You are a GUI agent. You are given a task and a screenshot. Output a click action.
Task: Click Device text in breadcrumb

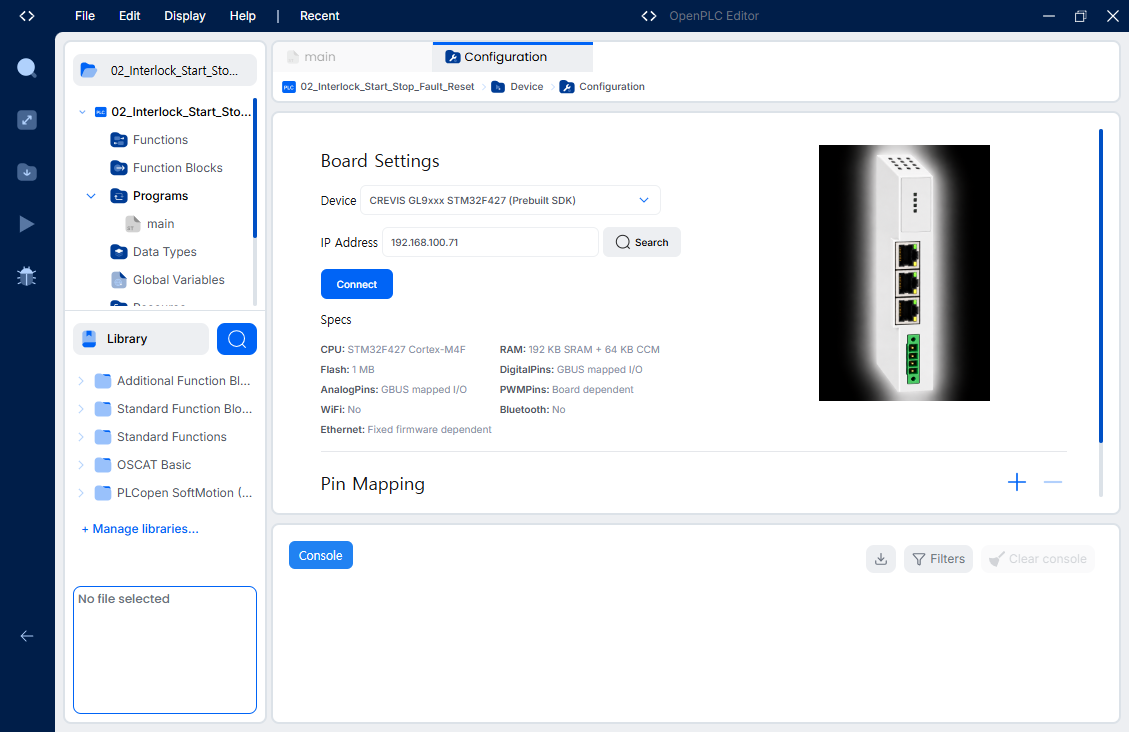click(x=527, y=87)
